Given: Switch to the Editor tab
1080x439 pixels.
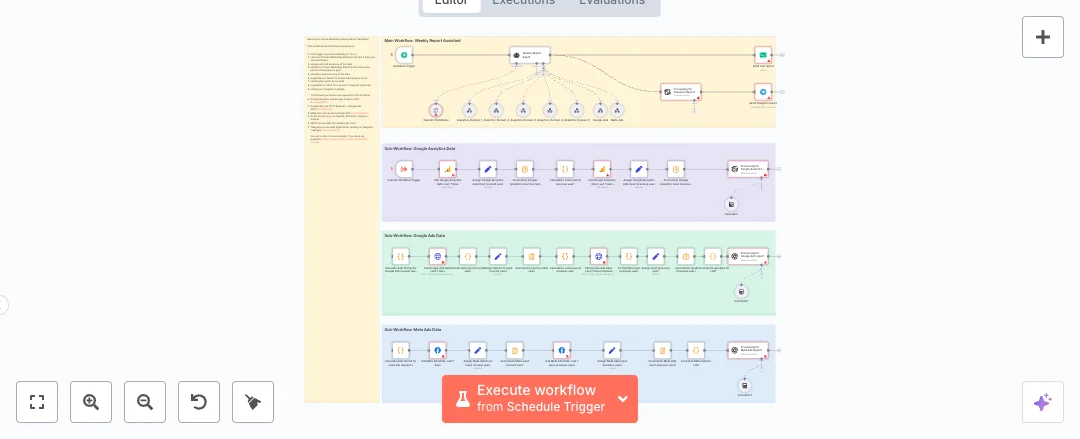Looking at the screenshot, I should [x=451, y=2].
